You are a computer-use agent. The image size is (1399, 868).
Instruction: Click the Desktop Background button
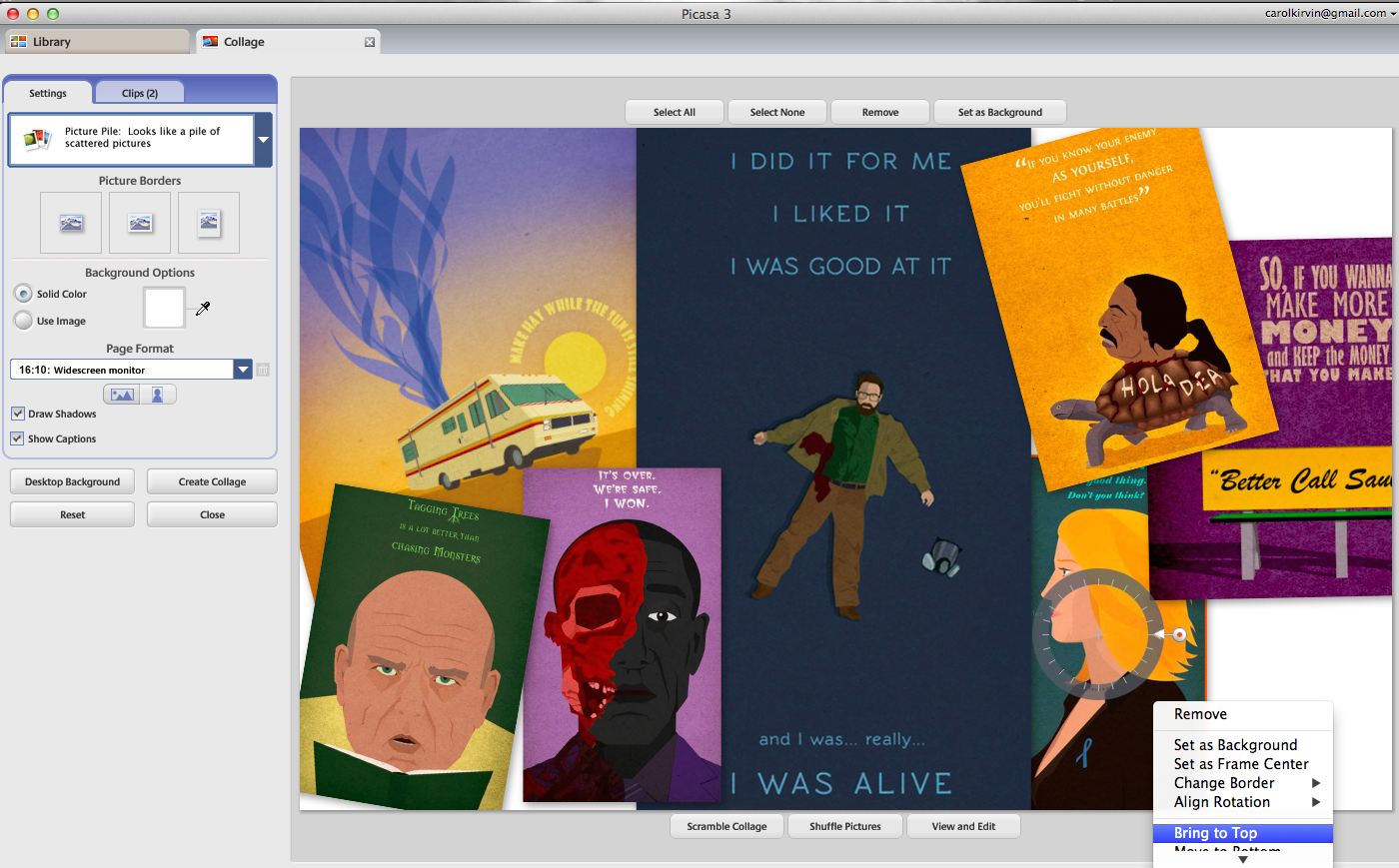click(x=72, y=481)
